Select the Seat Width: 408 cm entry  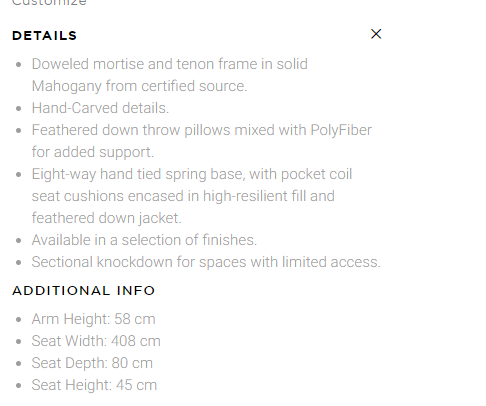tap(96, 341)
